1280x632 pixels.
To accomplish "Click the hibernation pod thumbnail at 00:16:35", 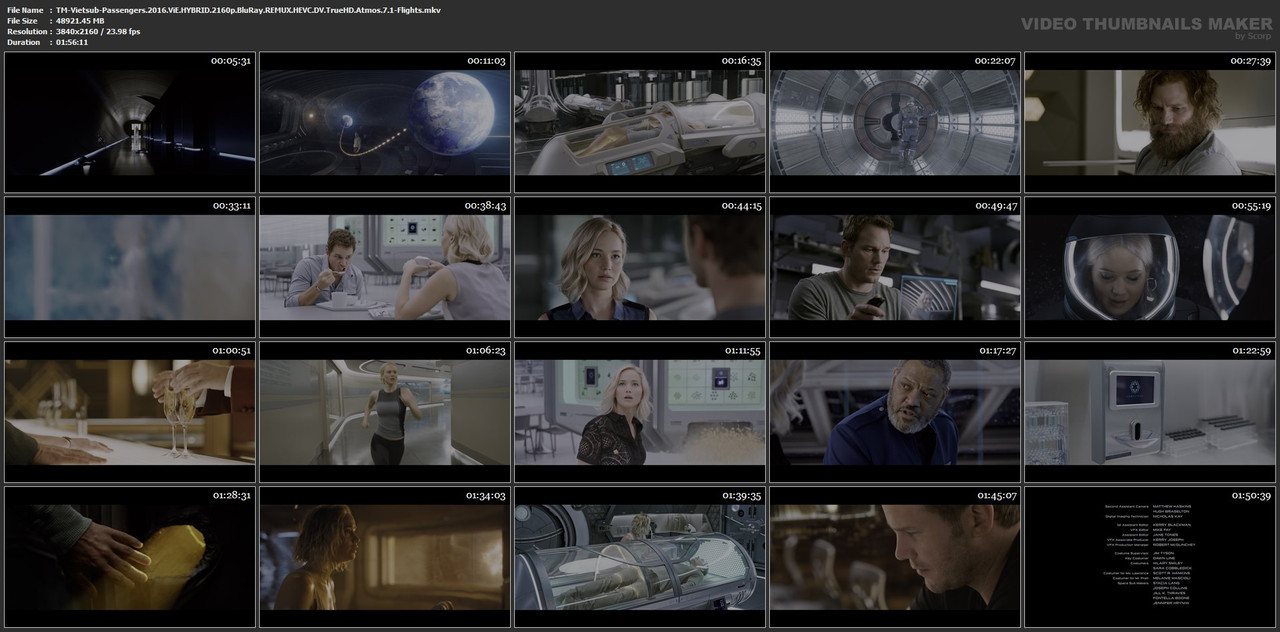I will click(x=640, y=122).
